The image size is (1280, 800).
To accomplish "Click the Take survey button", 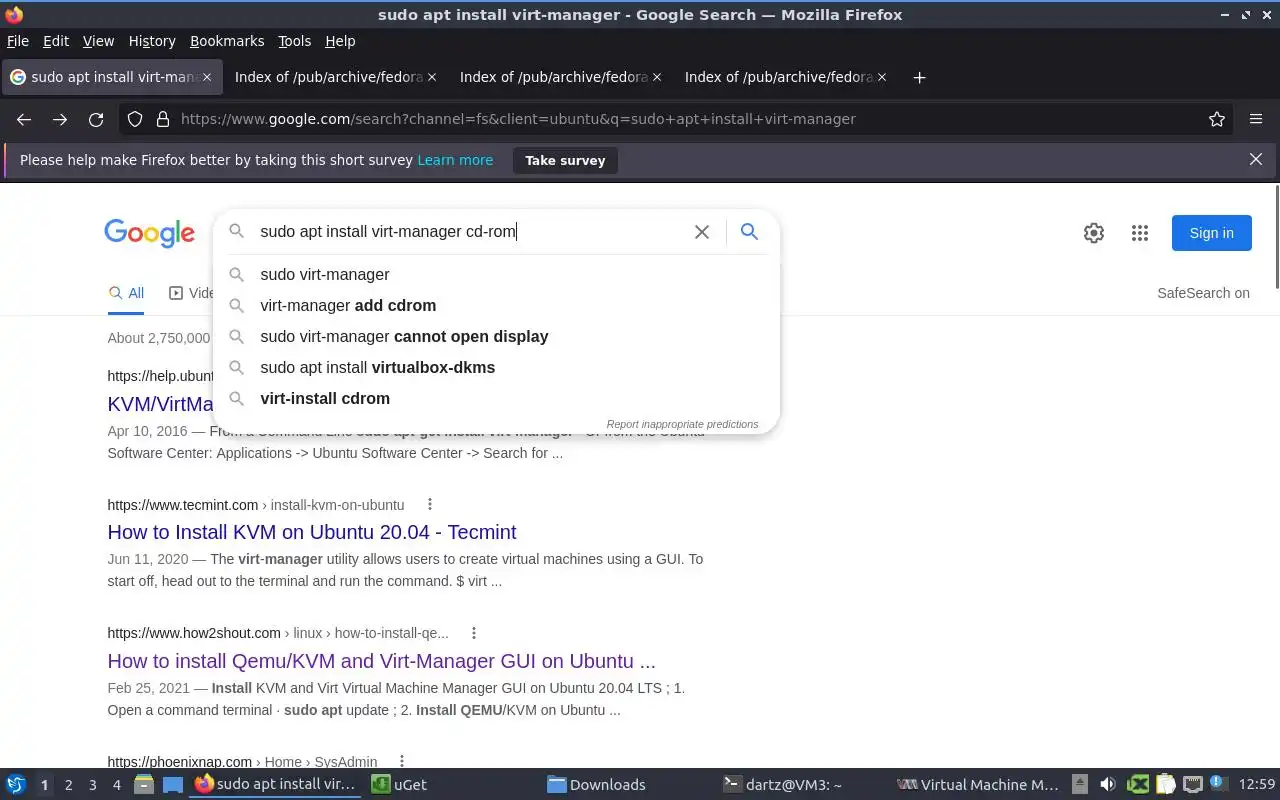I will [x=565, y=160].
